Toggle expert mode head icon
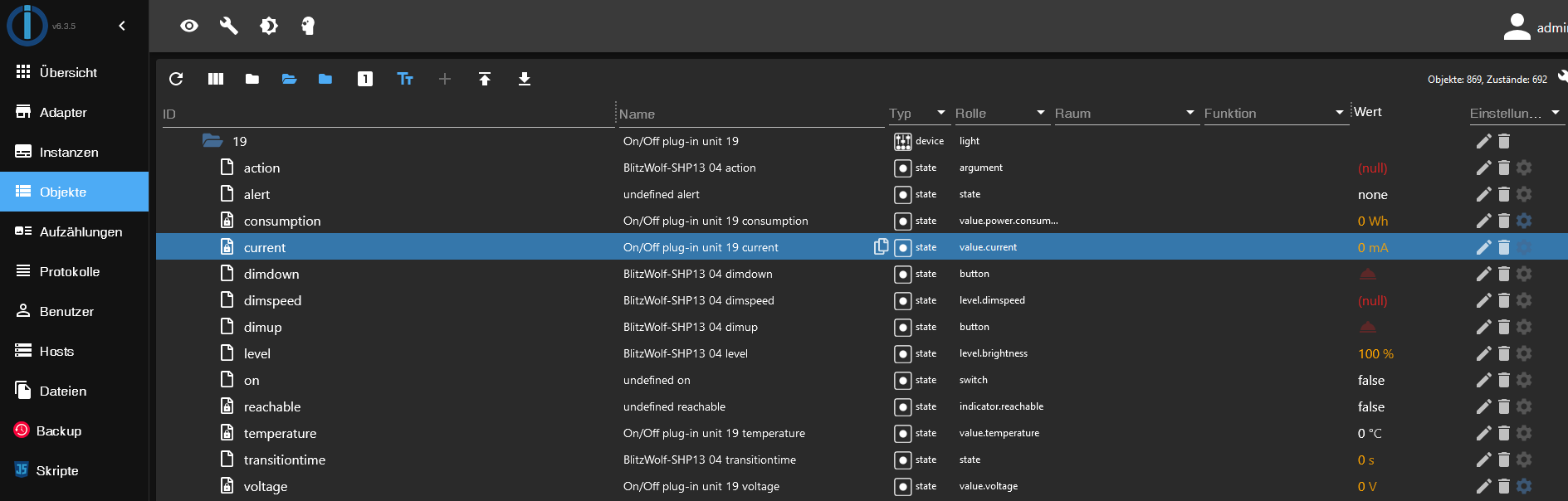 [x=308, y=26]
